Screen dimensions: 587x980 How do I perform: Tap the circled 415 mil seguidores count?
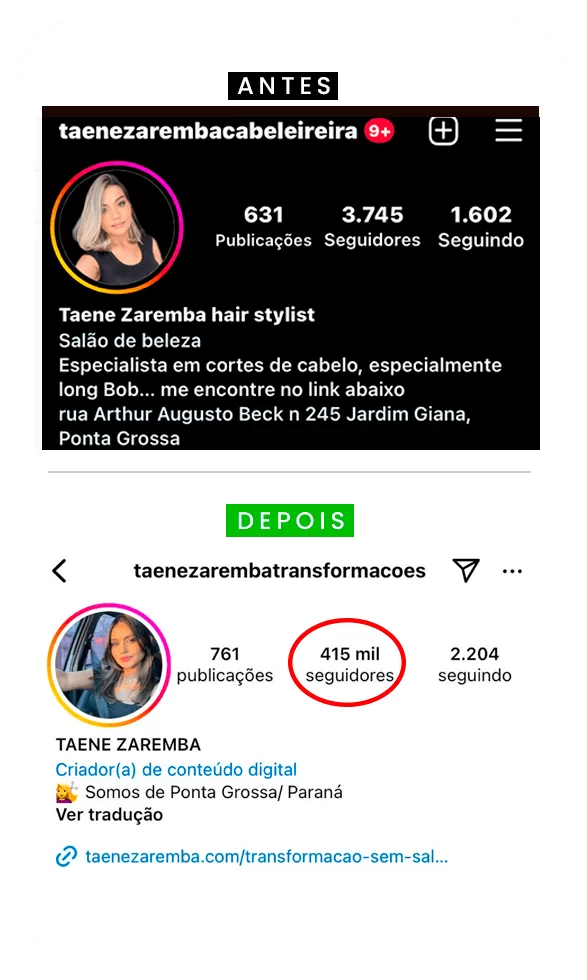[349, 664]
